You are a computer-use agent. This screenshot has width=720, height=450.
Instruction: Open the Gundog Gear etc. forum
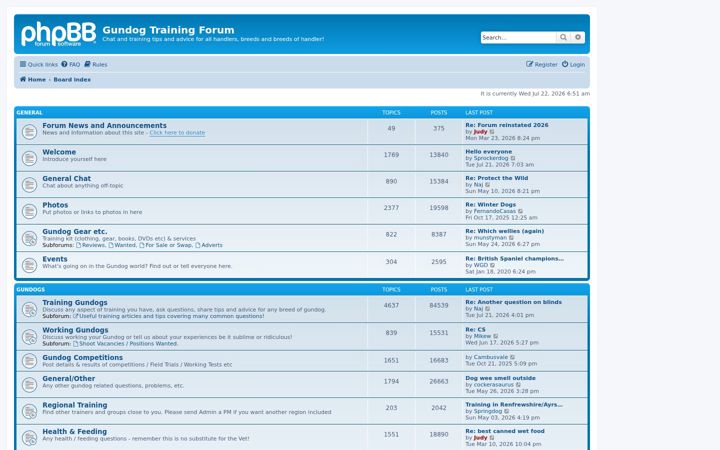click(x=75, y=232)
